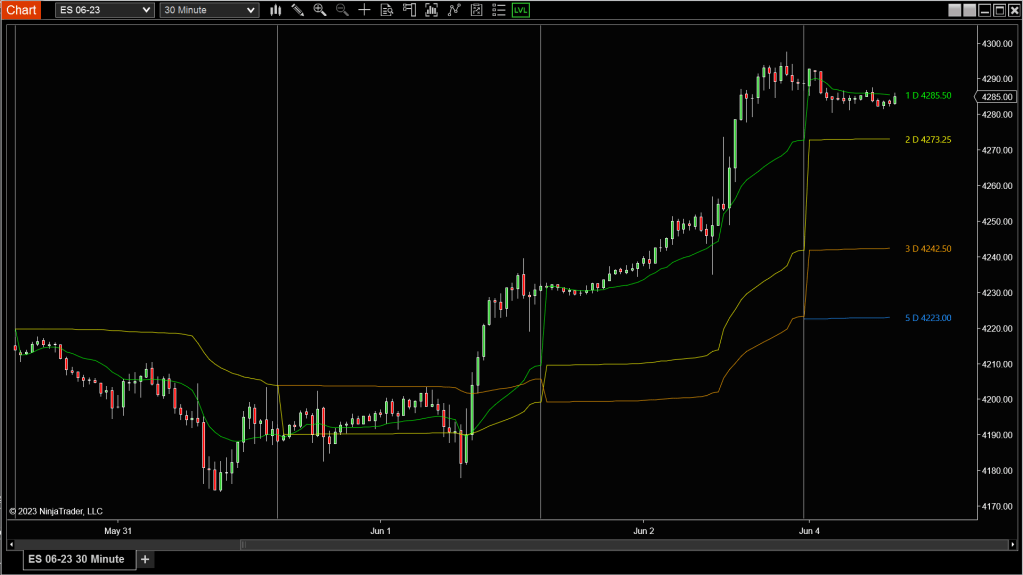
Task: Click the zoom in magnifier icon
Action: click(x=320, y=10)
